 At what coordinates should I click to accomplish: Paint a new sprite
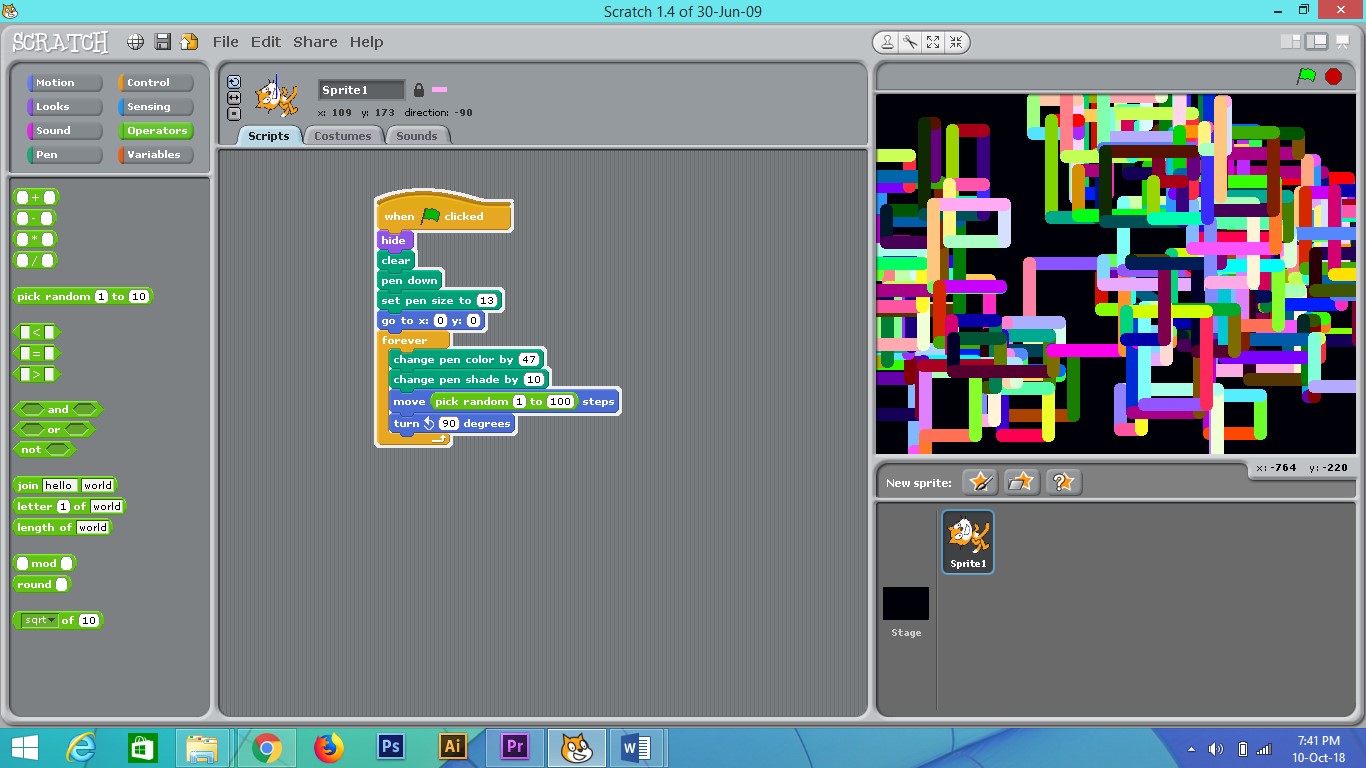click(x=980, y=482)
